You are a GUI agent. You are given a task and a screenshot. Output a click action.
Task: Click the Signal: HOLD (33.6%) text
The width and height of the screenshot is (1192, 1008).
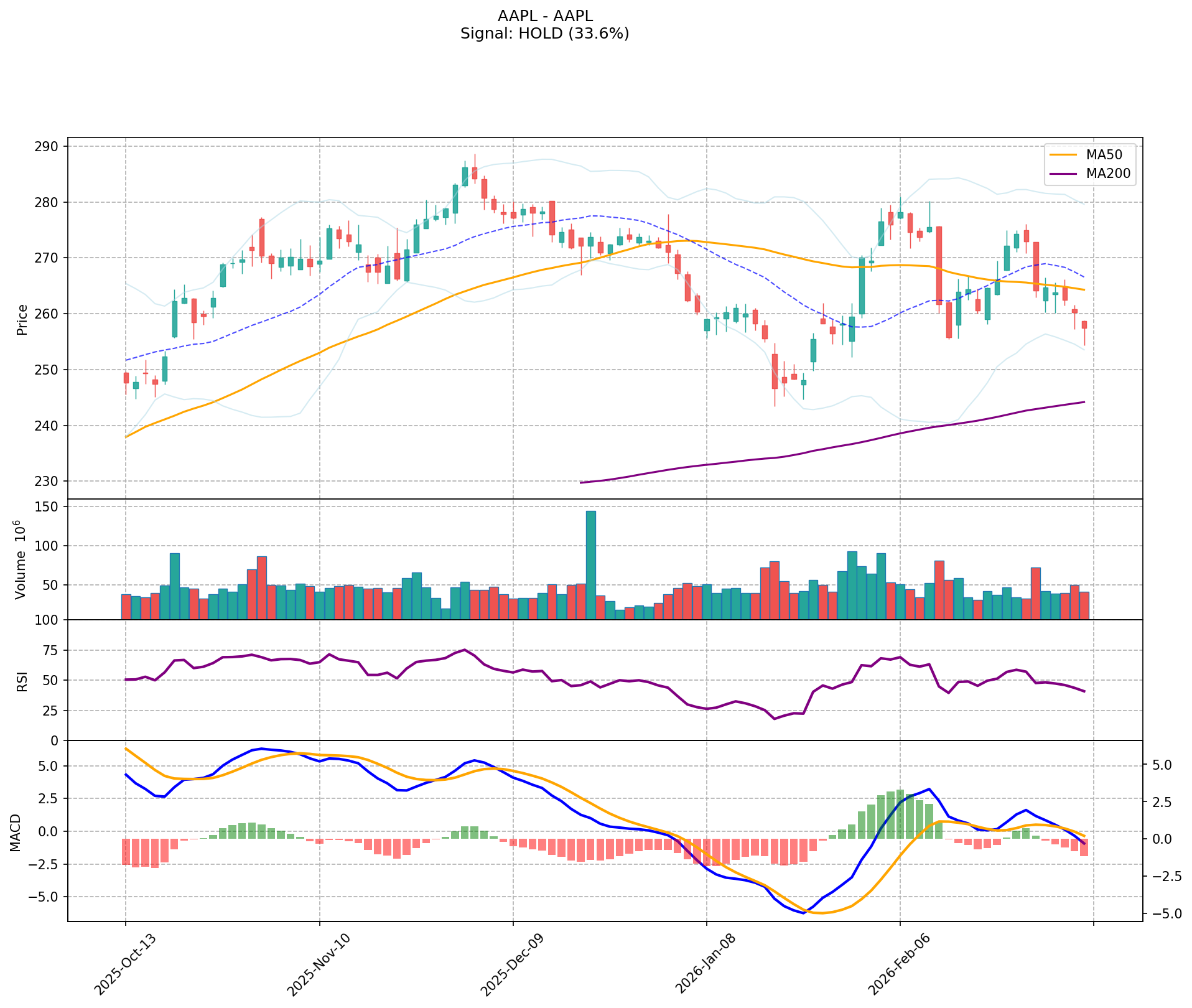click(545, 34)
